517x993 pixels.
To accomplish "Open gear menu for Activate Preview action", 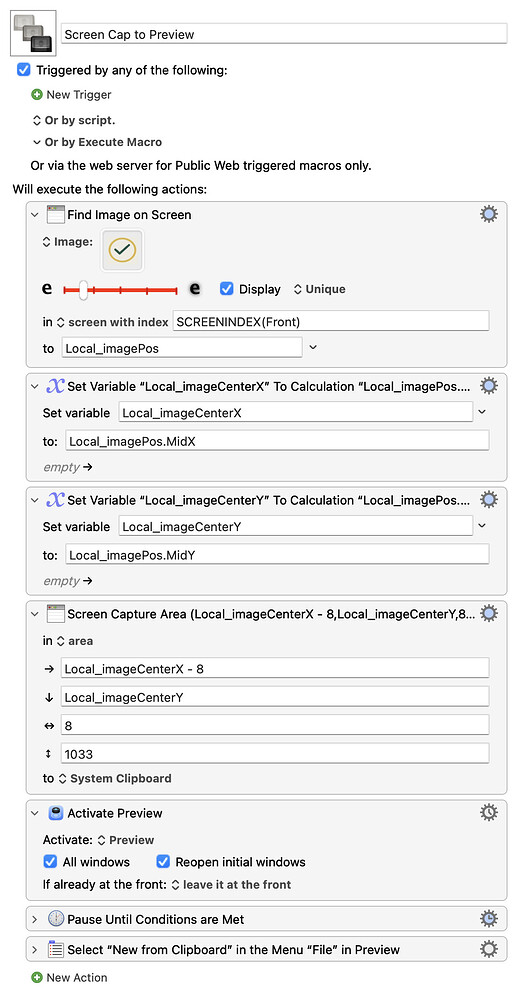I will pyautogui.click(x=488, y=813).
